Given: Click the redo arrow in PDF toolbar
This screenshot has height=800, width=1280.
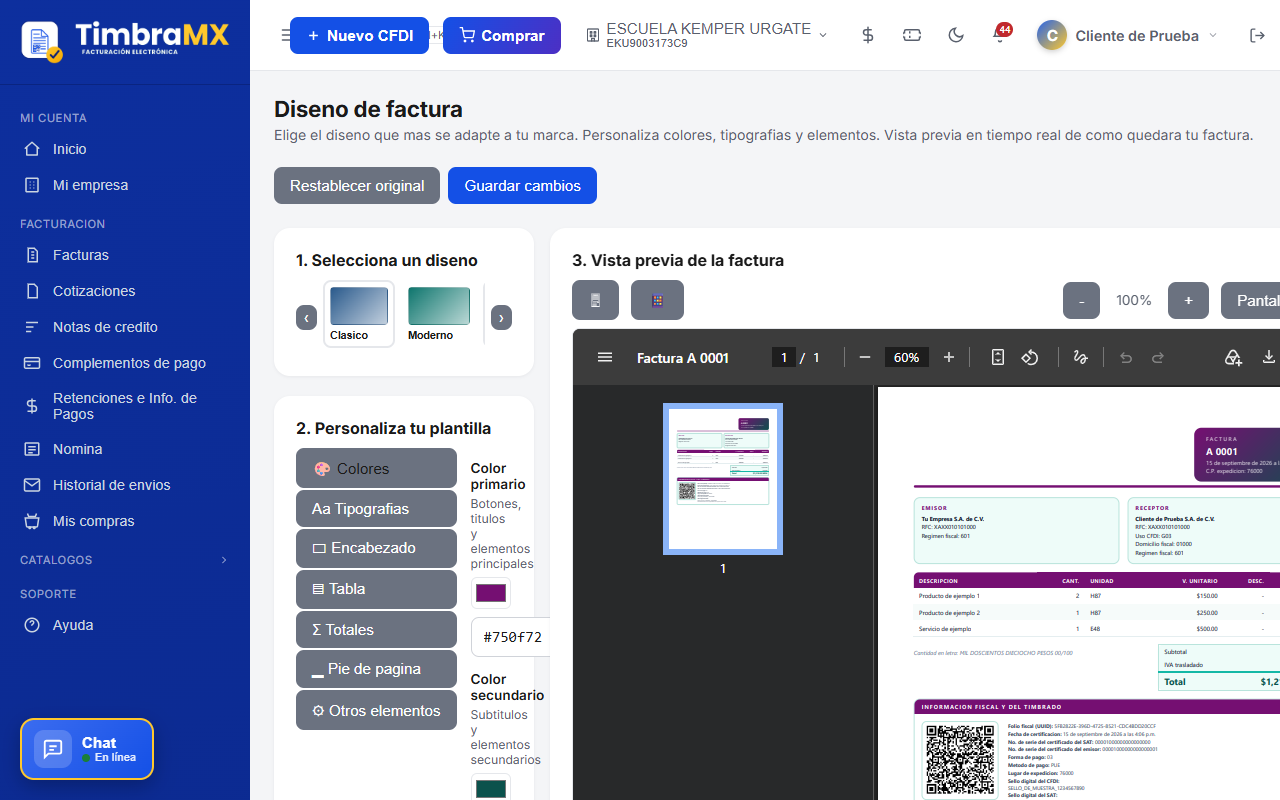Looking at the screenshot, I should click(1158, 357).
